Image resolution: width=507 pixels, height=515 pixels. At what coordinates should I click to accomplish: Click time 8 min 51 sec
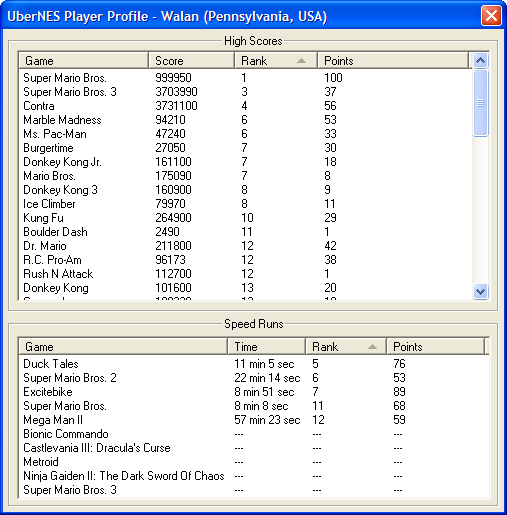click(264, 392)
